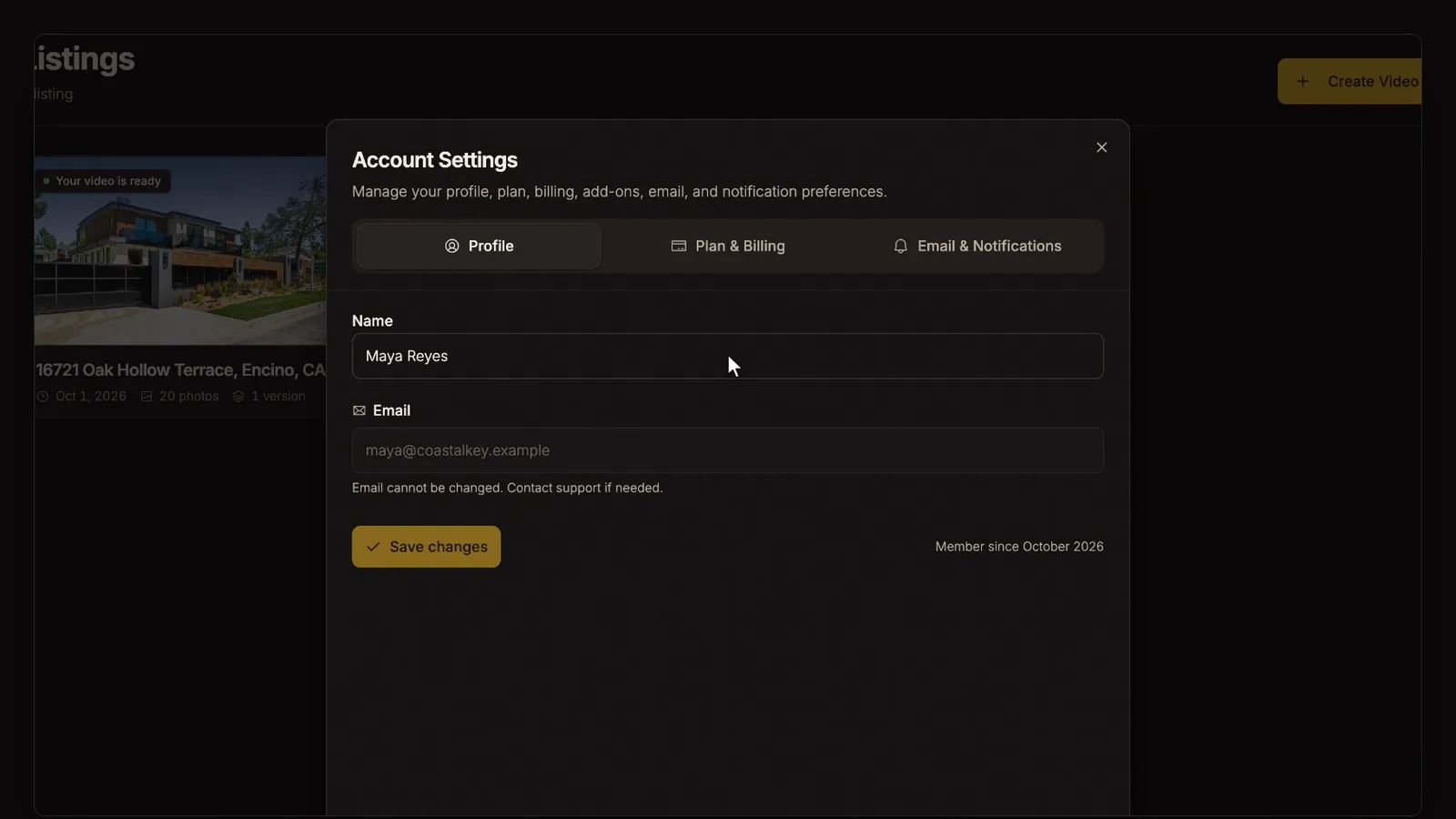Click the 'Oct 1, 2026' date label
1456x819 pixels.
(x=91, y=396)
